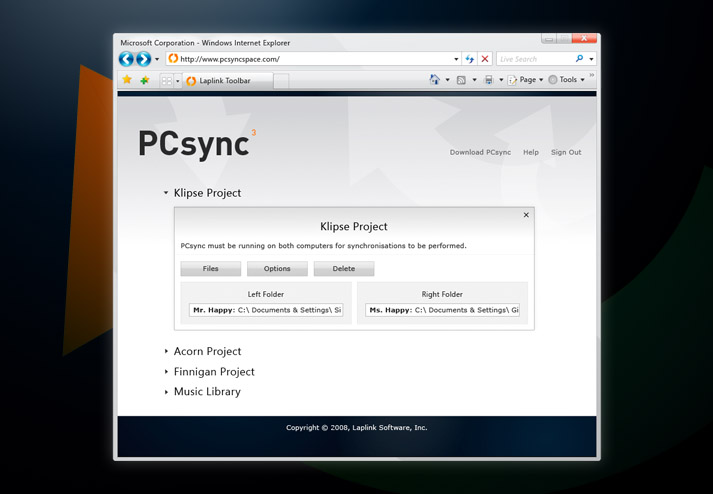Viewport: 713px width, 494px height.
Task: Open Favorites Center star icon
Action: [x=127, y=80]
